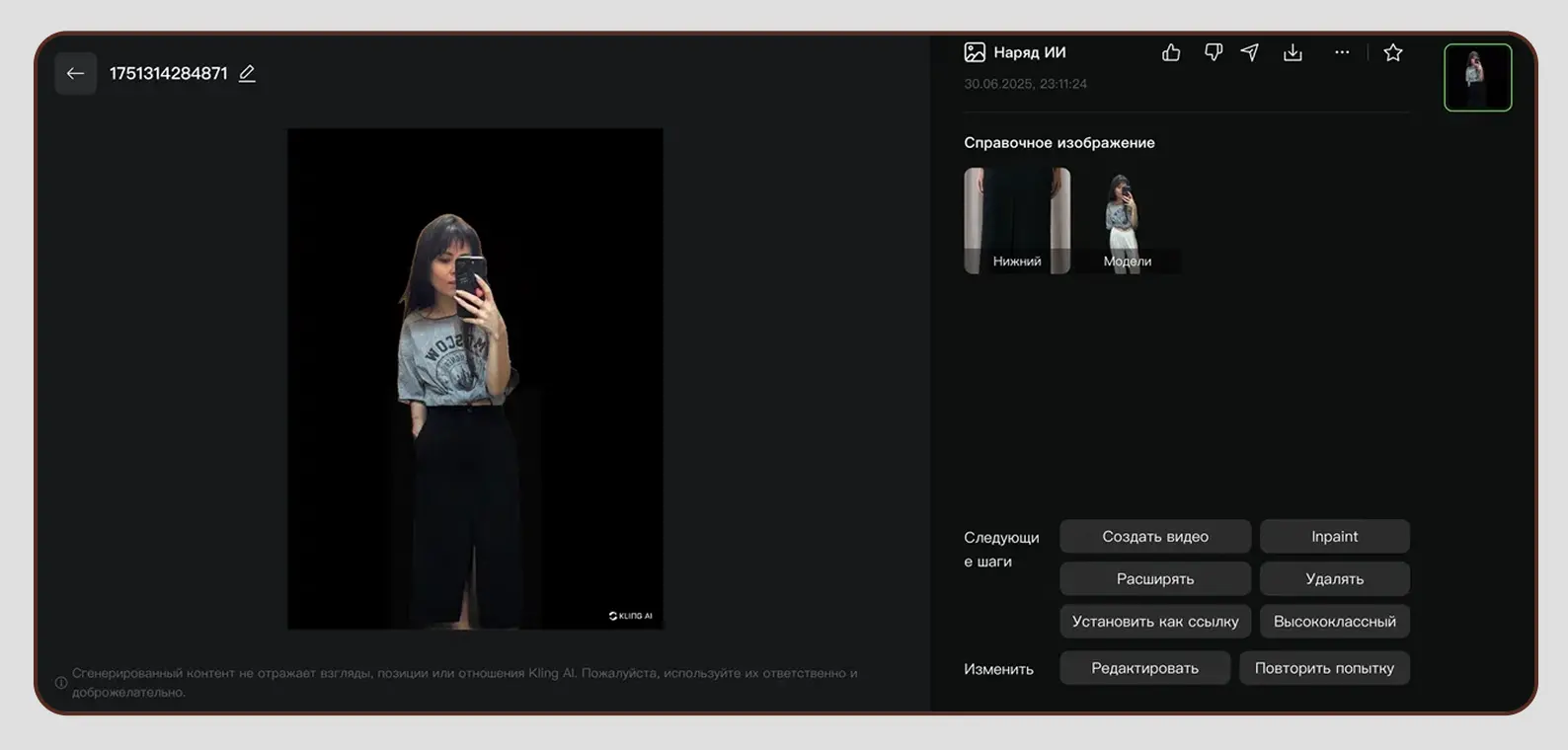Image resolution: width=1568 pixels, height=750 pixels.
Task: Download the generated image
Action: click(1293, 53)
